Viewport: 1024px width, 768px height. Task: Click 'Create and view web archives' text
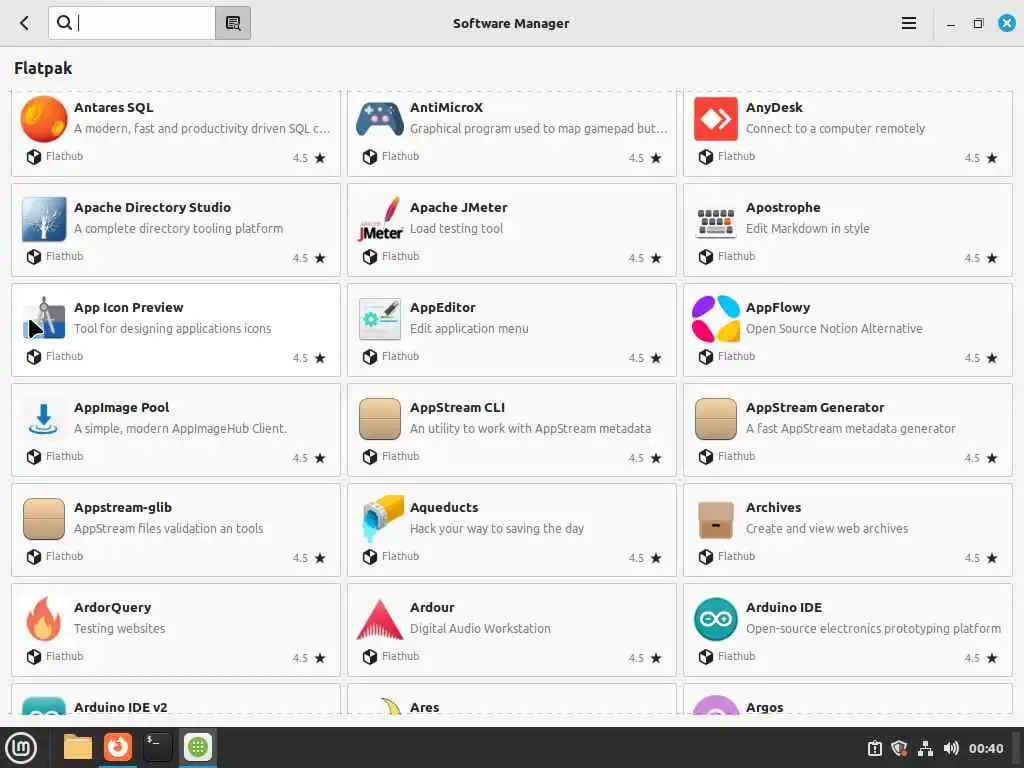[827, 528]
